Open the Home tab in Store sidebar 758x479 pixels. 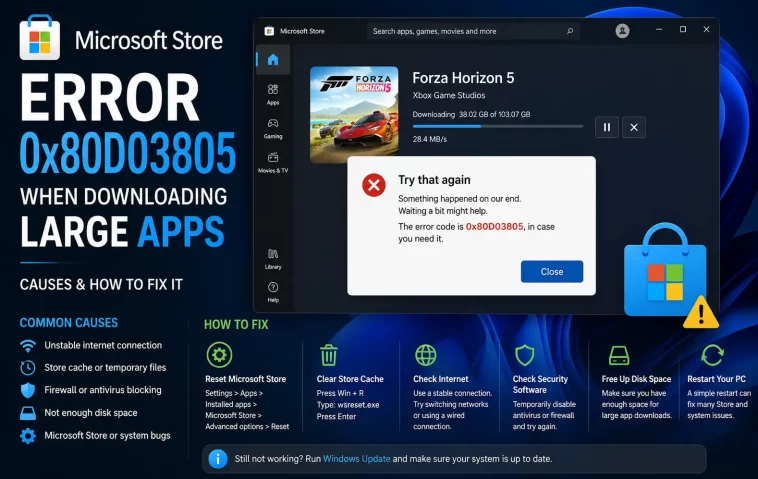click(x=273, y=59)
